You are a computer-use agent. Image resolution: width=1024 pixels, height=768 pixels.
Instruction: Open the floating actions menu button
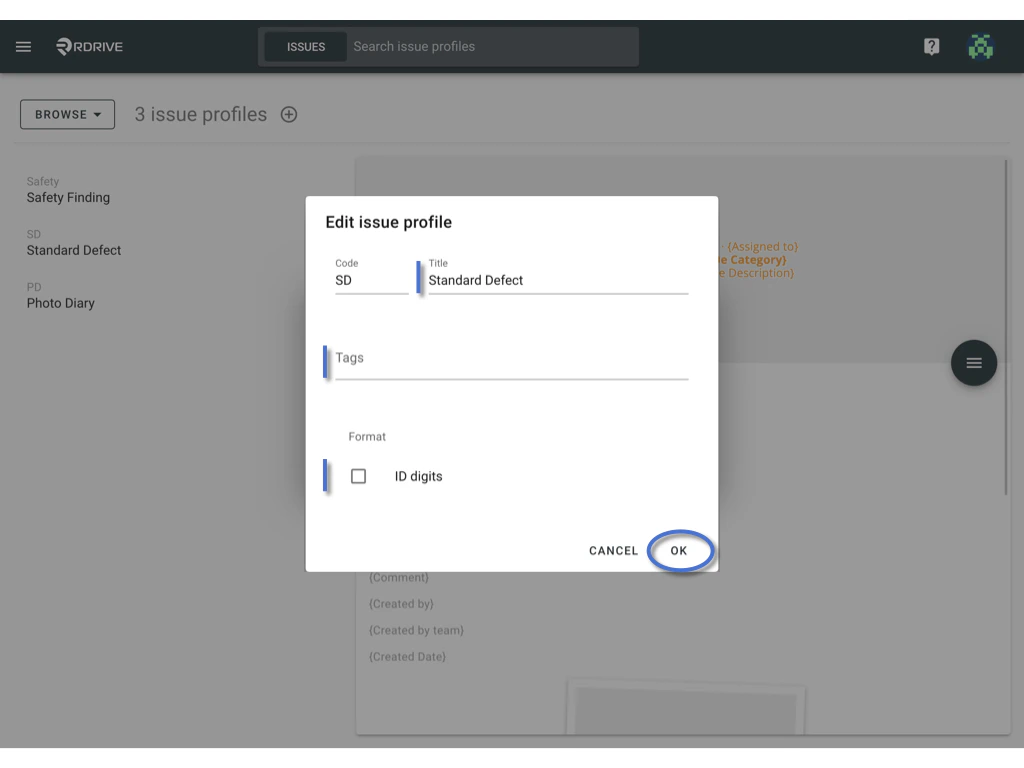(x=973, y=363)
